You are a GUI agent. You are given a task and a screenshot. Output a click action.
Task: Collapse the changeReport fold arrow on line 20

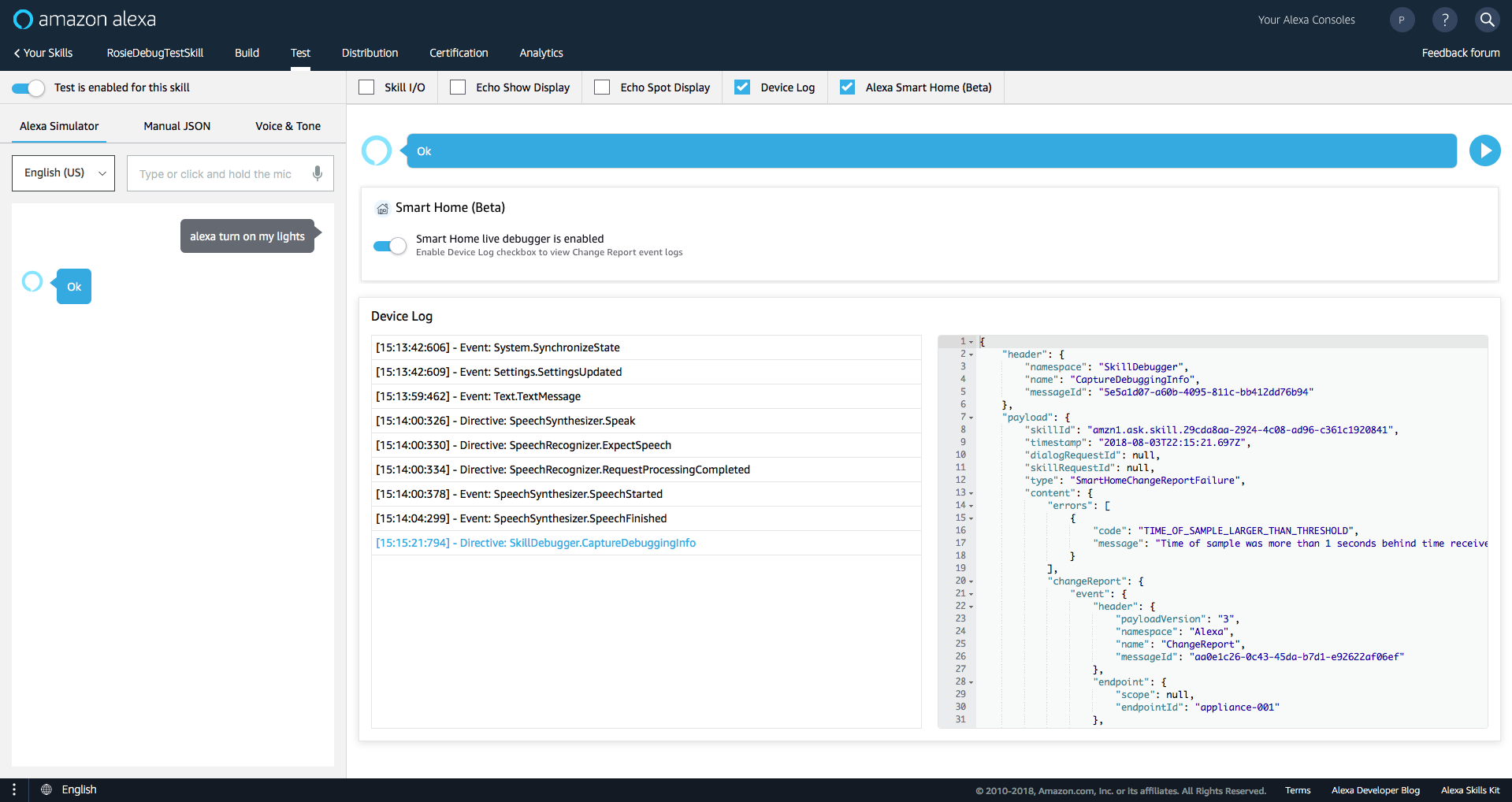pos(971,581)
